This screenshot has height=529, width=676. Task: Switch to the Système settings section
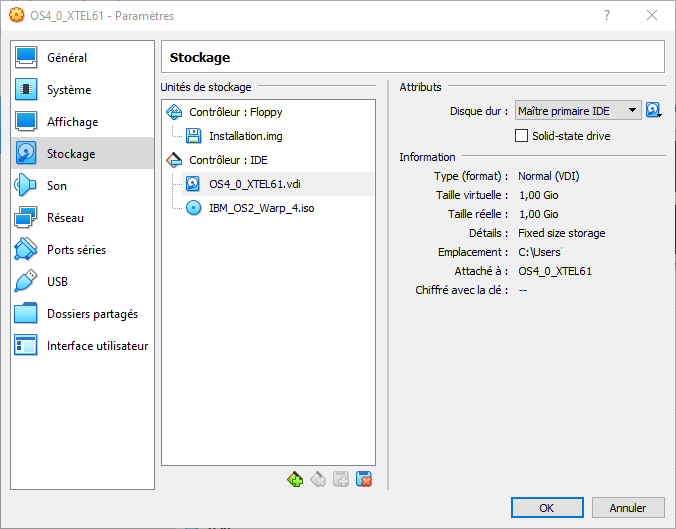coord(68,90)
